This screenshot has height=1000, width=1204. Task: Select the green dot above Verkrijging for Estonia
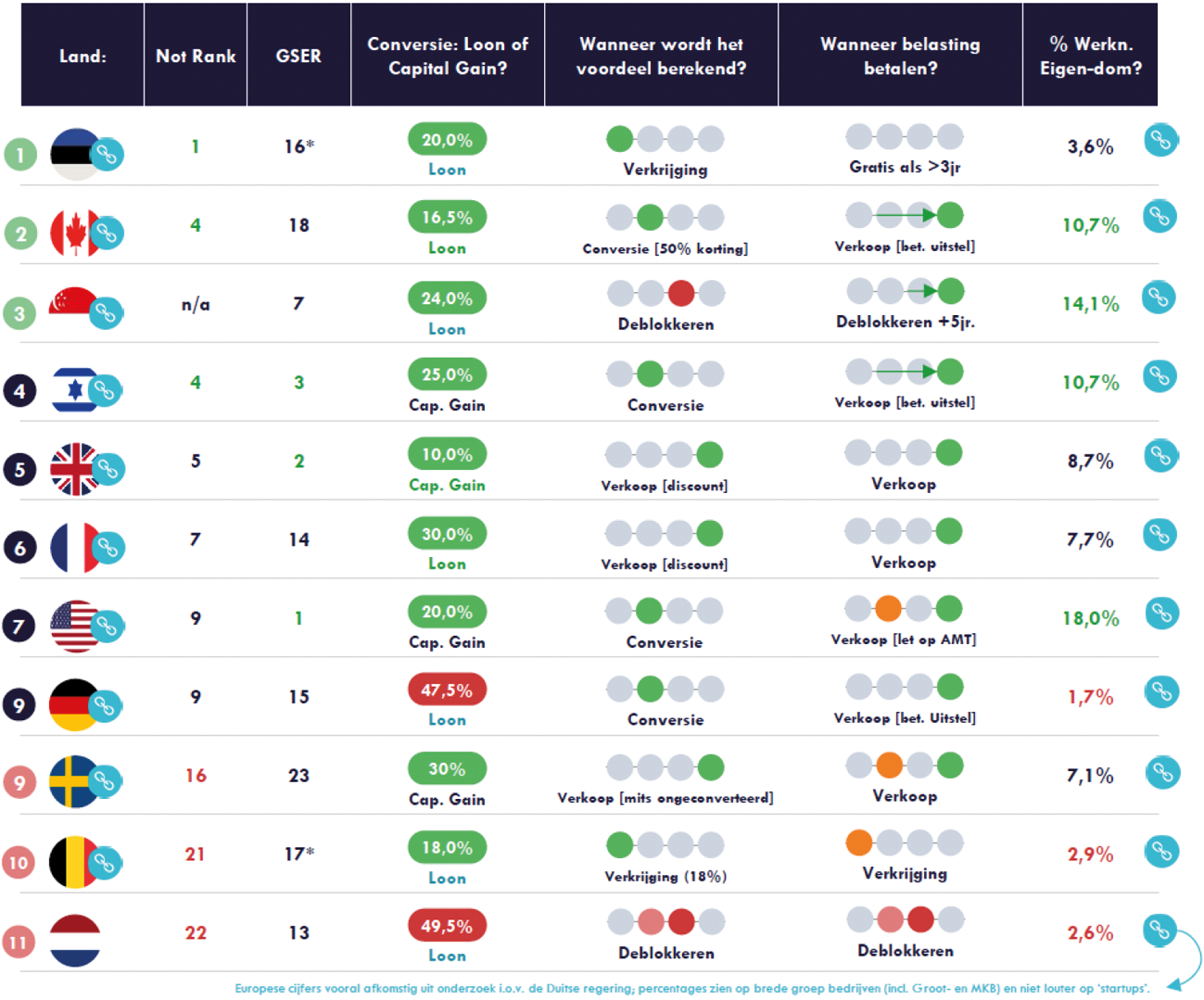tap(619, 139)
